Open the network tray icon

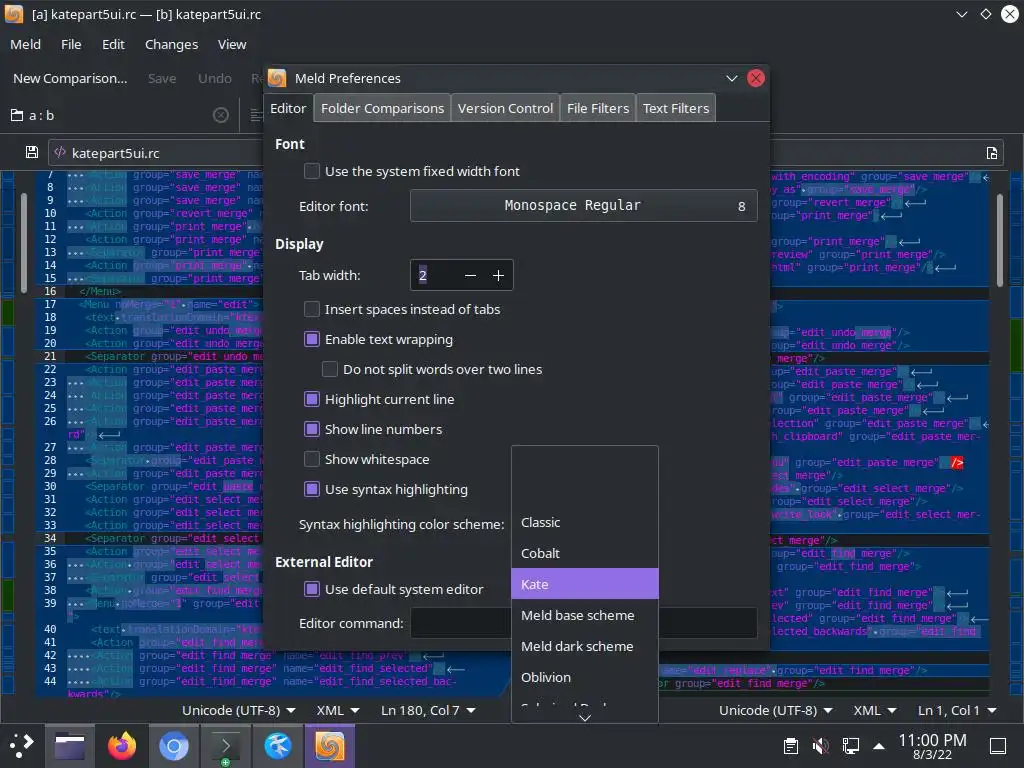(850, 746)
